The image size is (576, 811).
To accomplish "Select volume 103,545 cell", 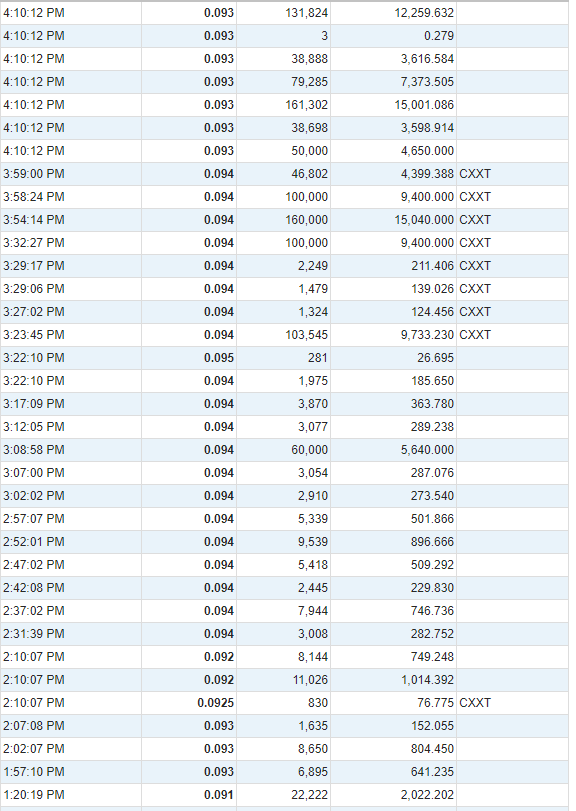I will pos(283,335).
